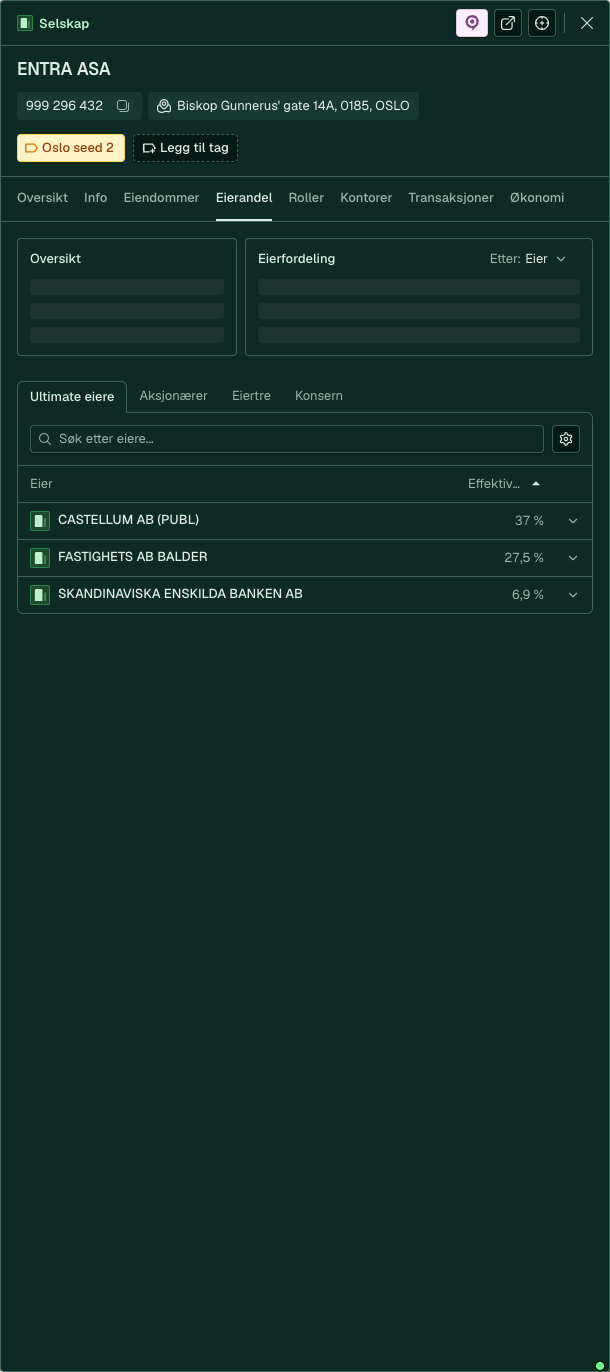Go to the Transaksjoner tab
610x1372 pixels.
451,198
